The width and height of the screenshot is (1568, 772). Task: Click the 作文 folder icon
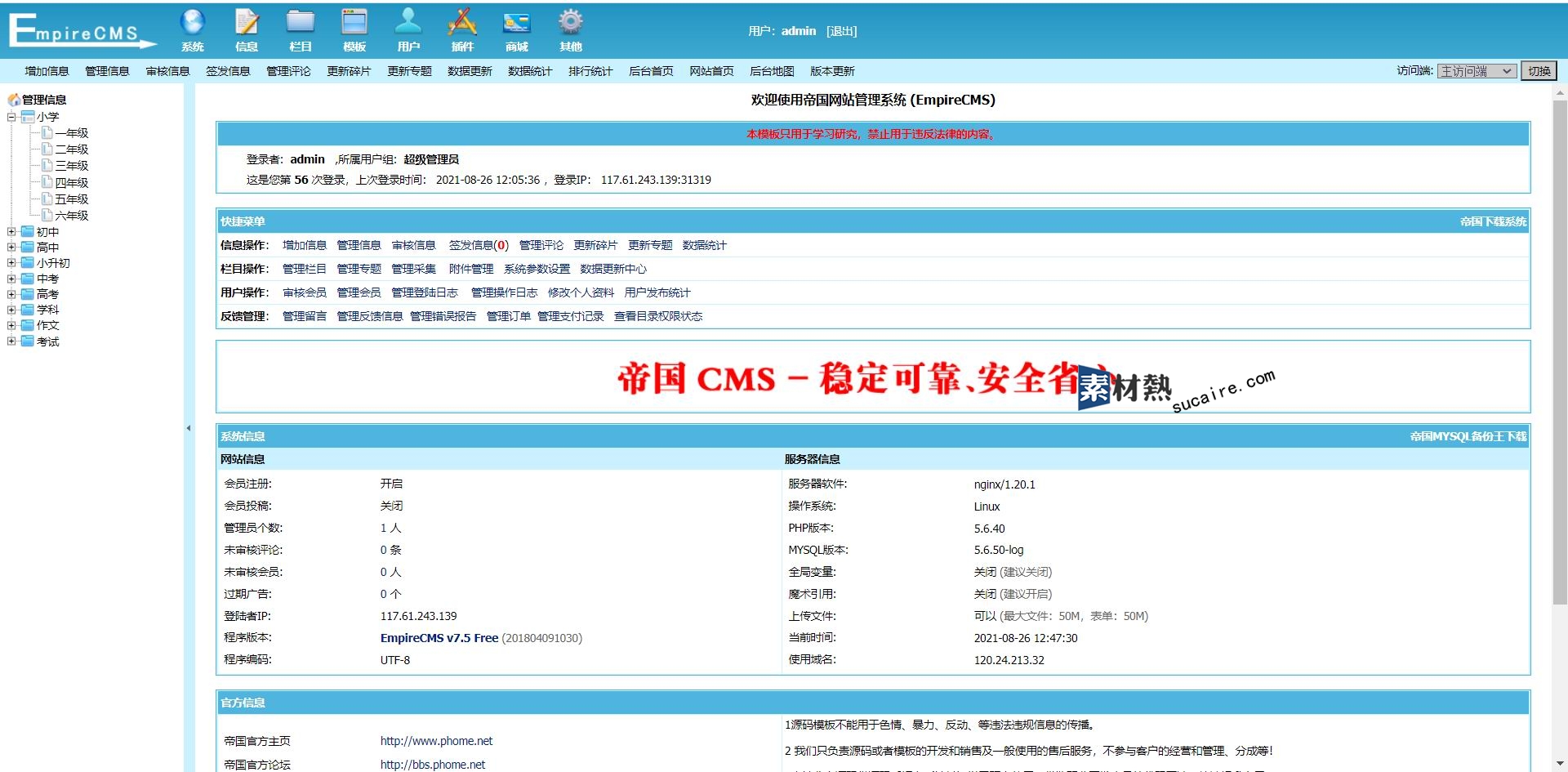click(x=28, y=325)
